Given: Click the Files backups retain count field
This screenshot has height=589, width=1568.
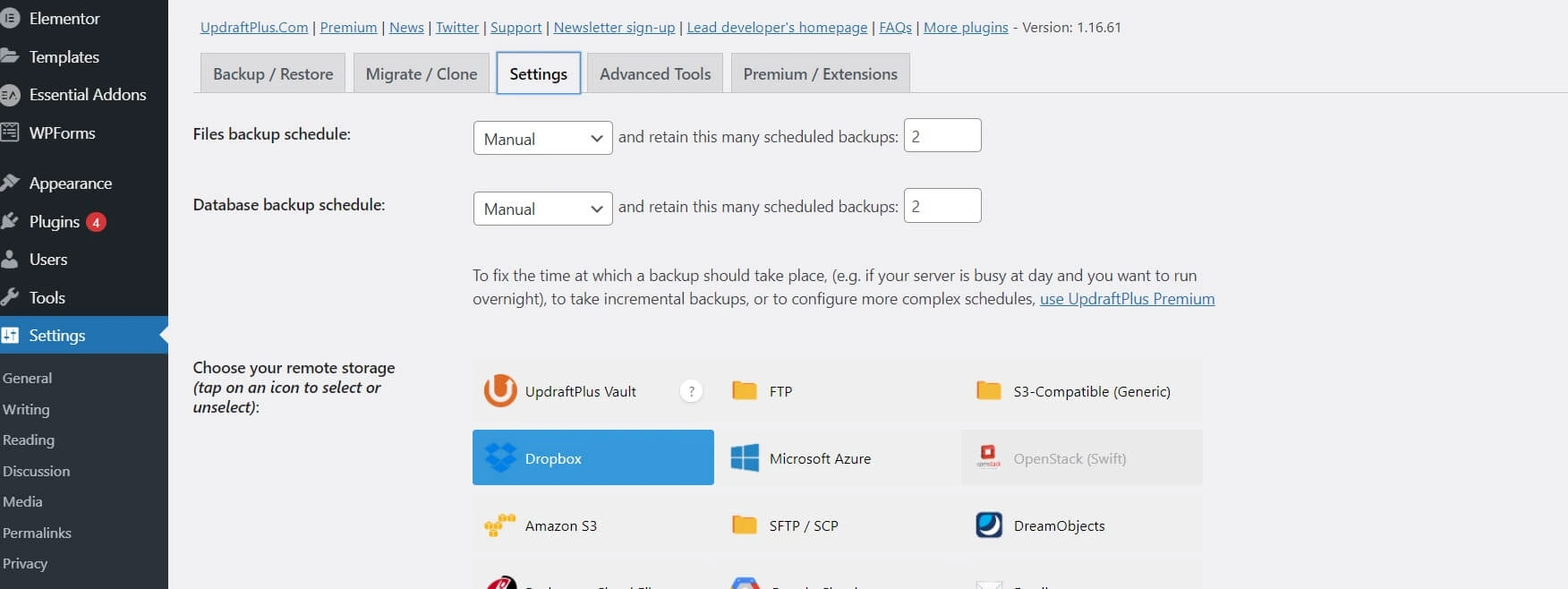Looking at the screenshot, I should 942,135.
